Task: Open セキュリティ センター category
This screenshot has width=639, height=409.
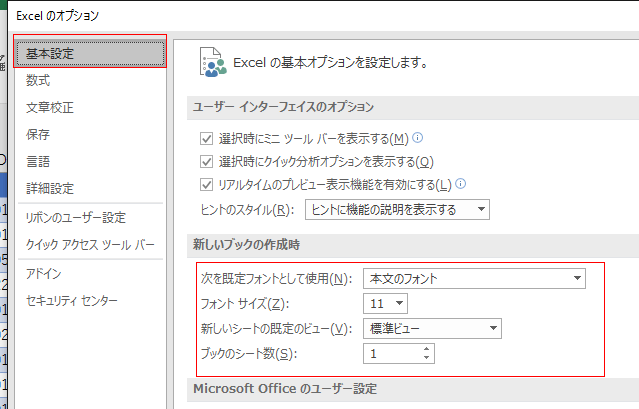Action: pos(72,301)
